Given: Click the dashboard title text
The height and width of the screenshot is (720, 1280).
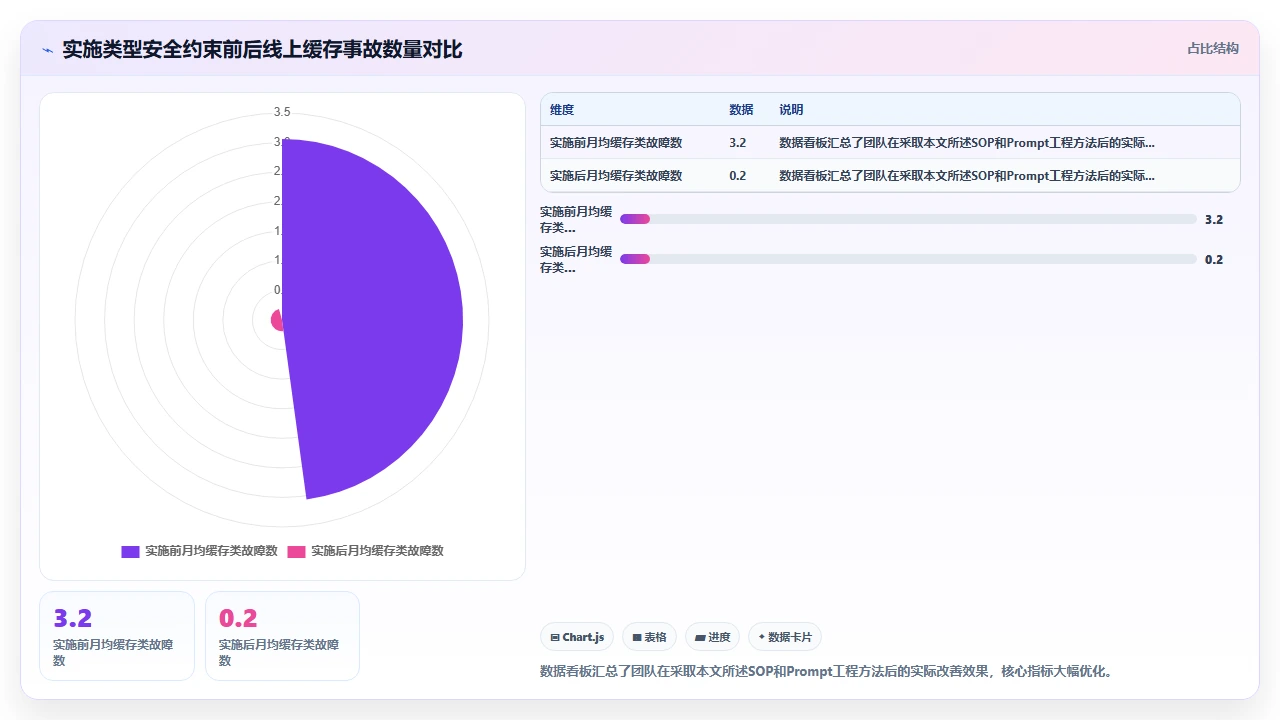Looking at the screenshot, I should 262,49.
